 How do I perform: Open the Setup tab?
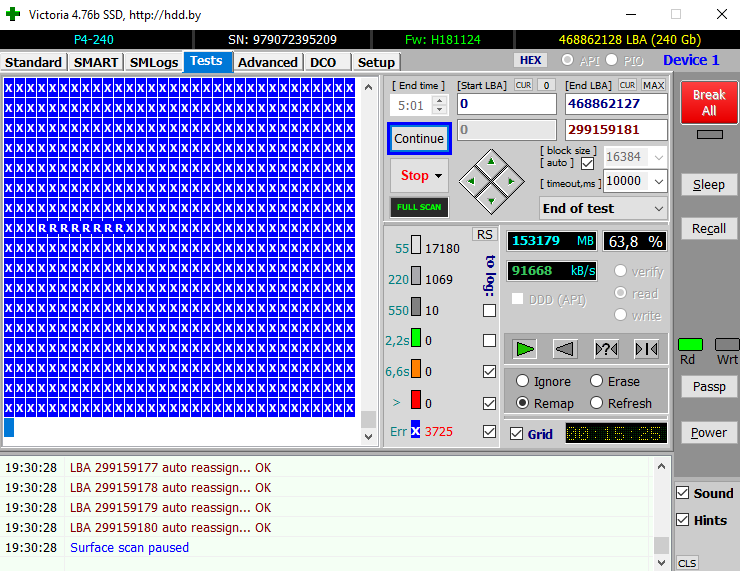[x=376, y=62]
